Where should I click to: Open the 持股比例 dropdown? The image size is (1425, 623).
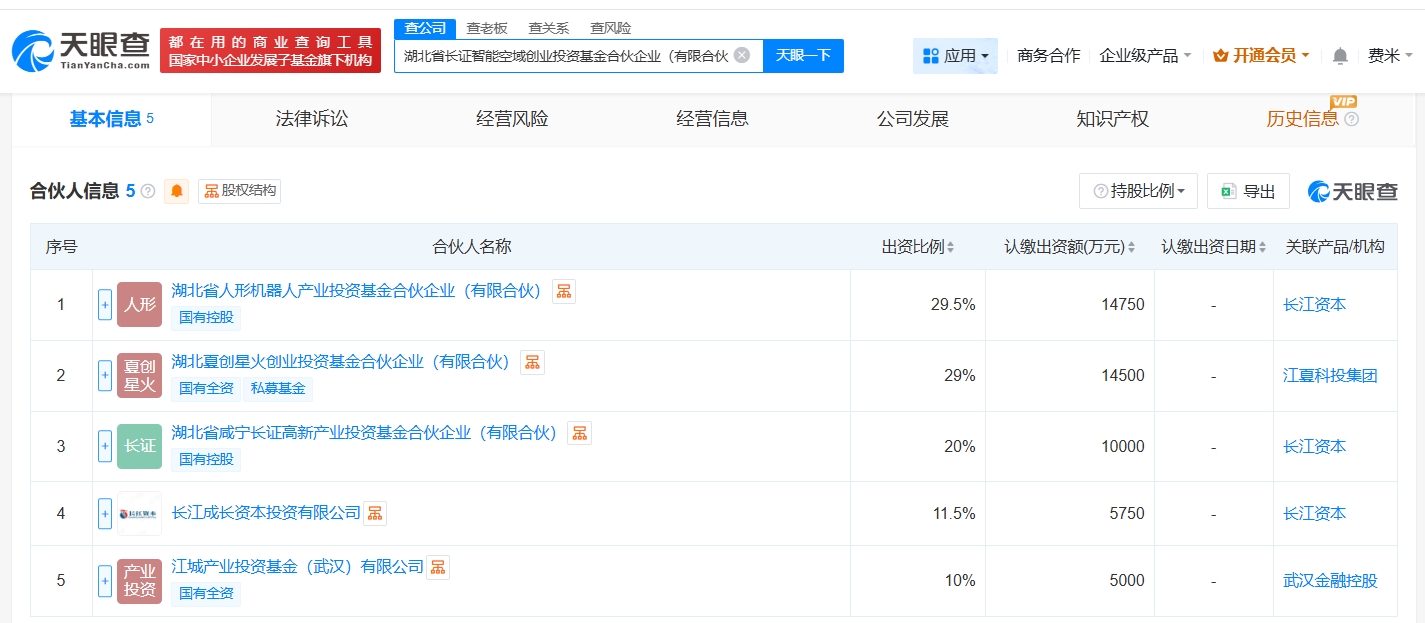coord(1138,191)
